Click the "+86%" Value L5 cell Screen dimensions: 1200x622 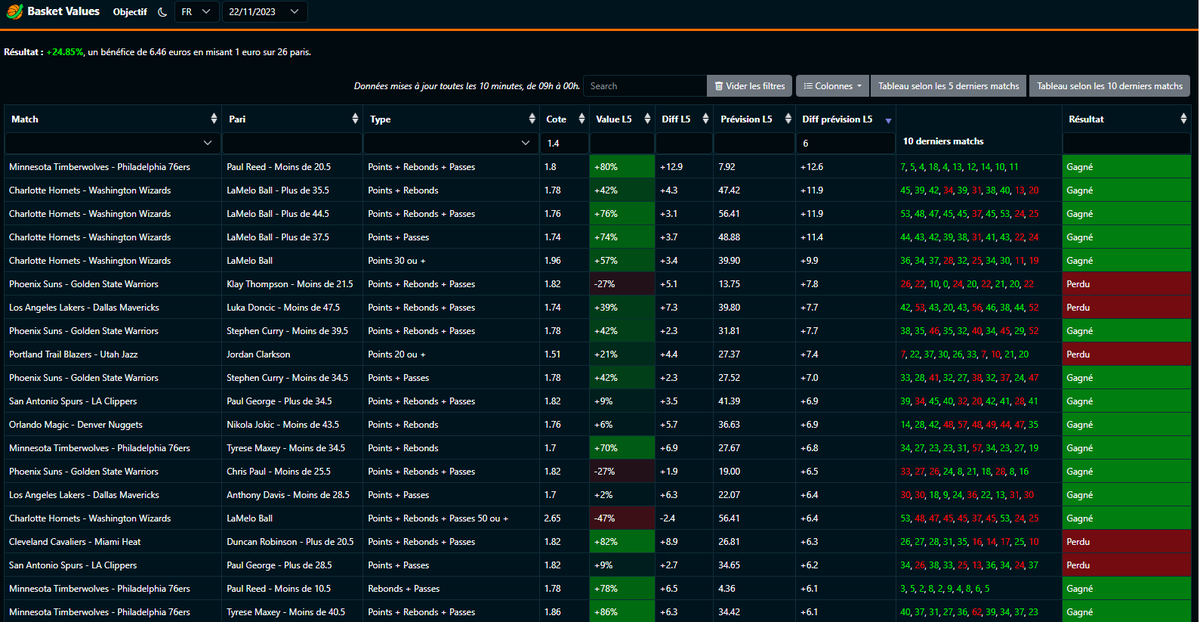622,611
